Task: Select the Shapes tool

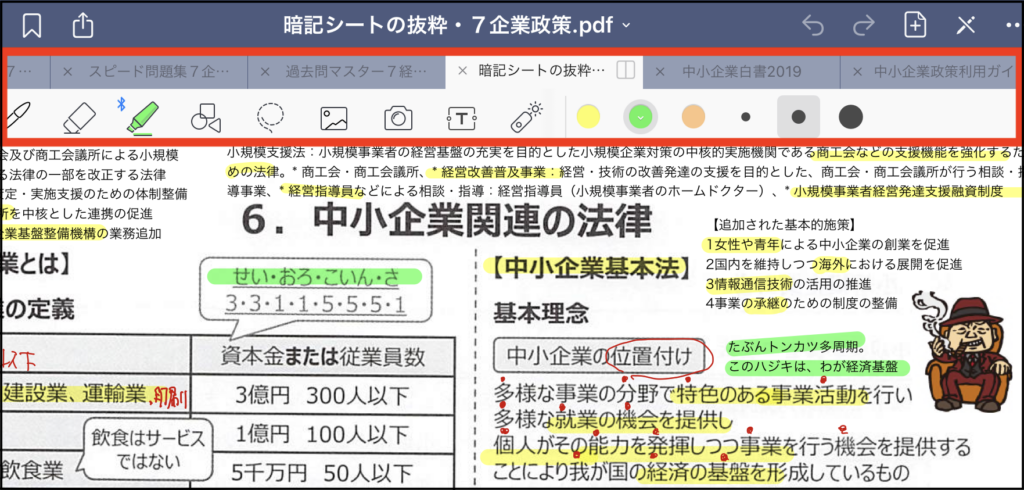Action: click(205, 118)
